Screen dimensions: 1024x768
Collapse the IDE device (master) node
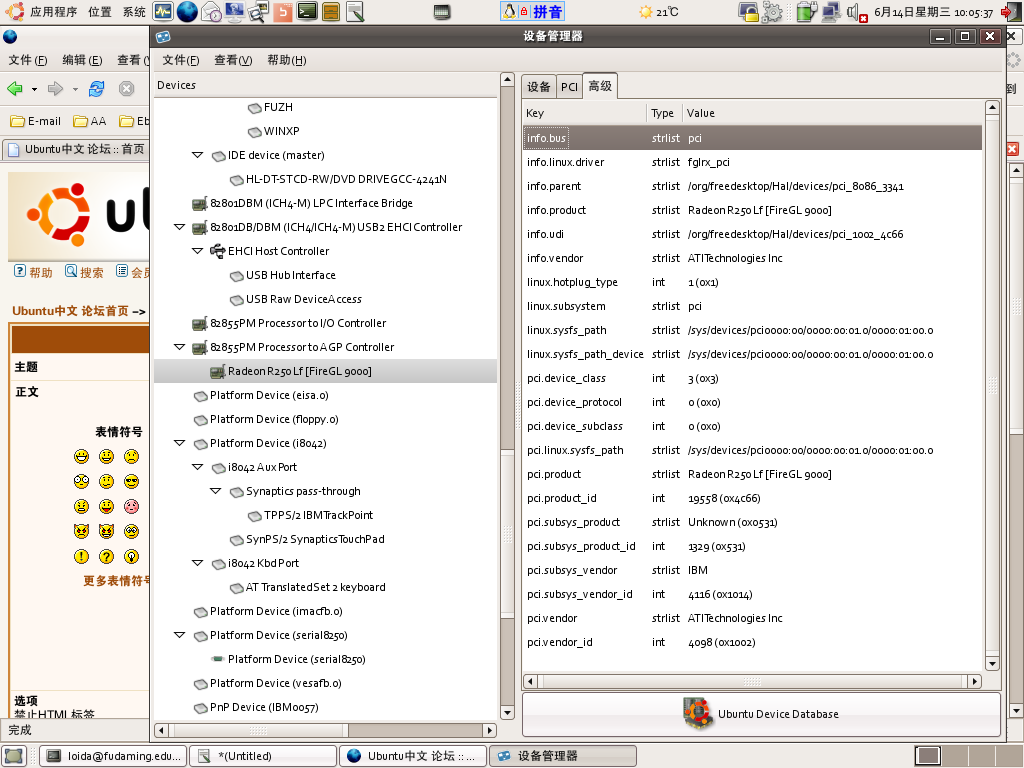pyautogui.click(x=197, y=155)
